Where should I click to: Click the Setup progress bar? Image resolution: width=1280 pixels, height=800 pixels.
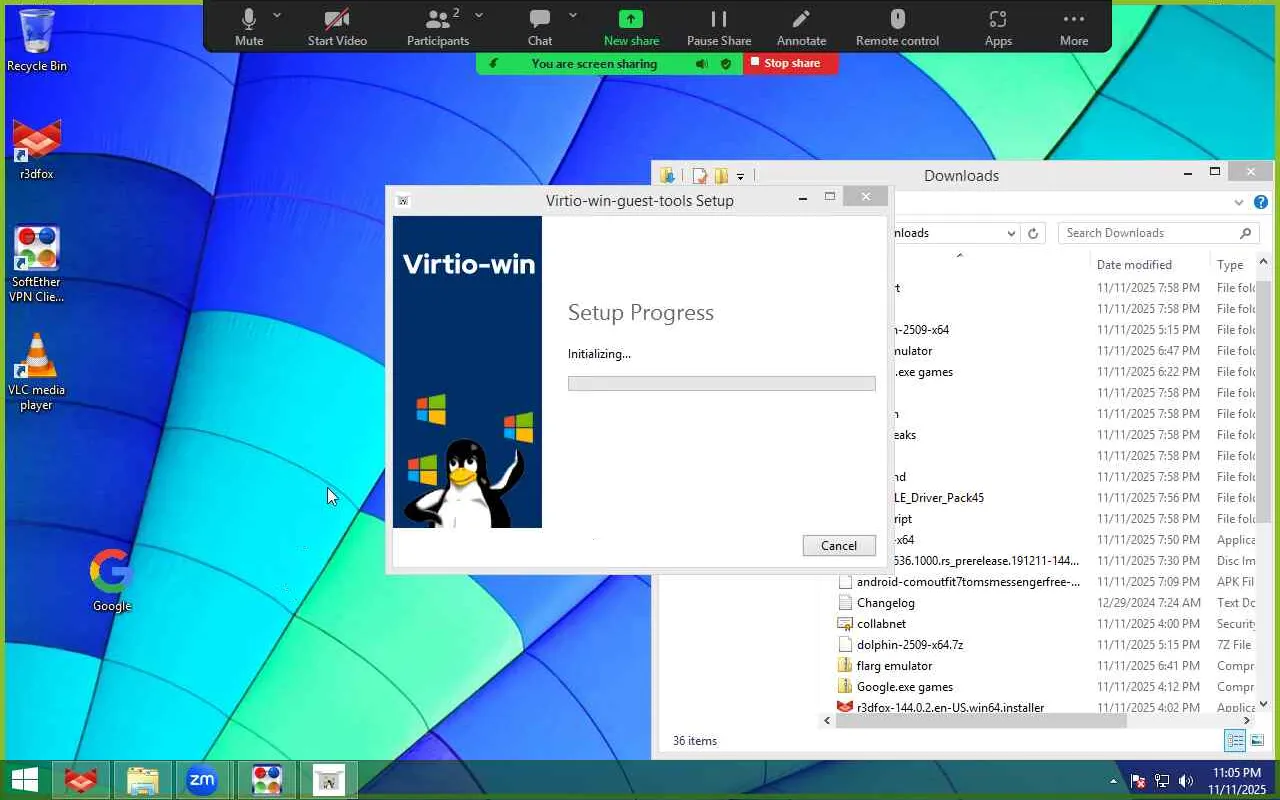[721, 383]
